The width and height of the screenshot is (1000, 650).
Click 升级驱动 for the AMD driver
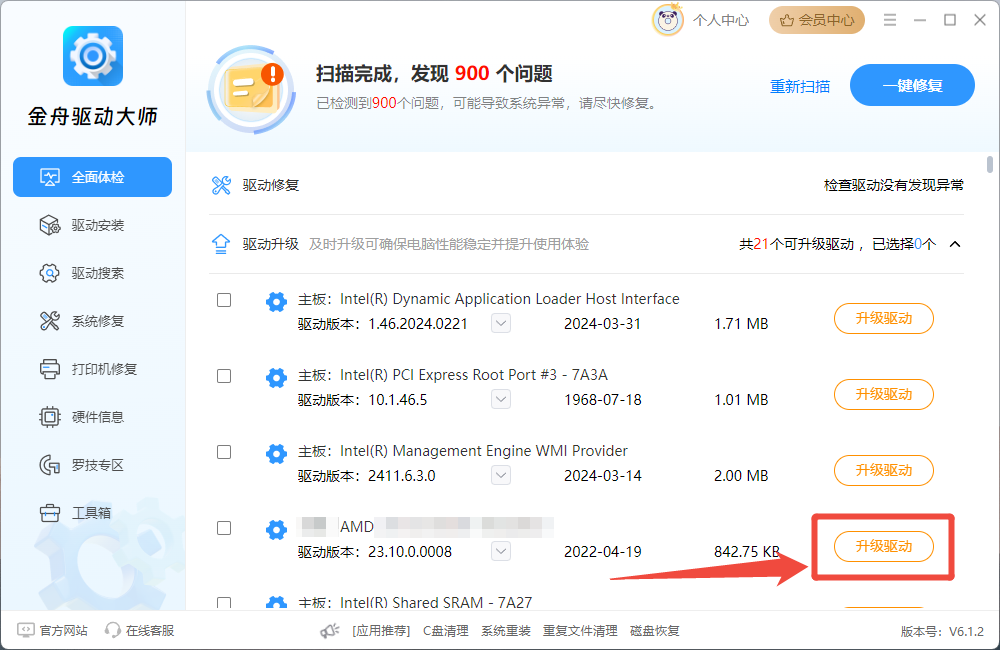pyautogui.click(x=884, y=546)
